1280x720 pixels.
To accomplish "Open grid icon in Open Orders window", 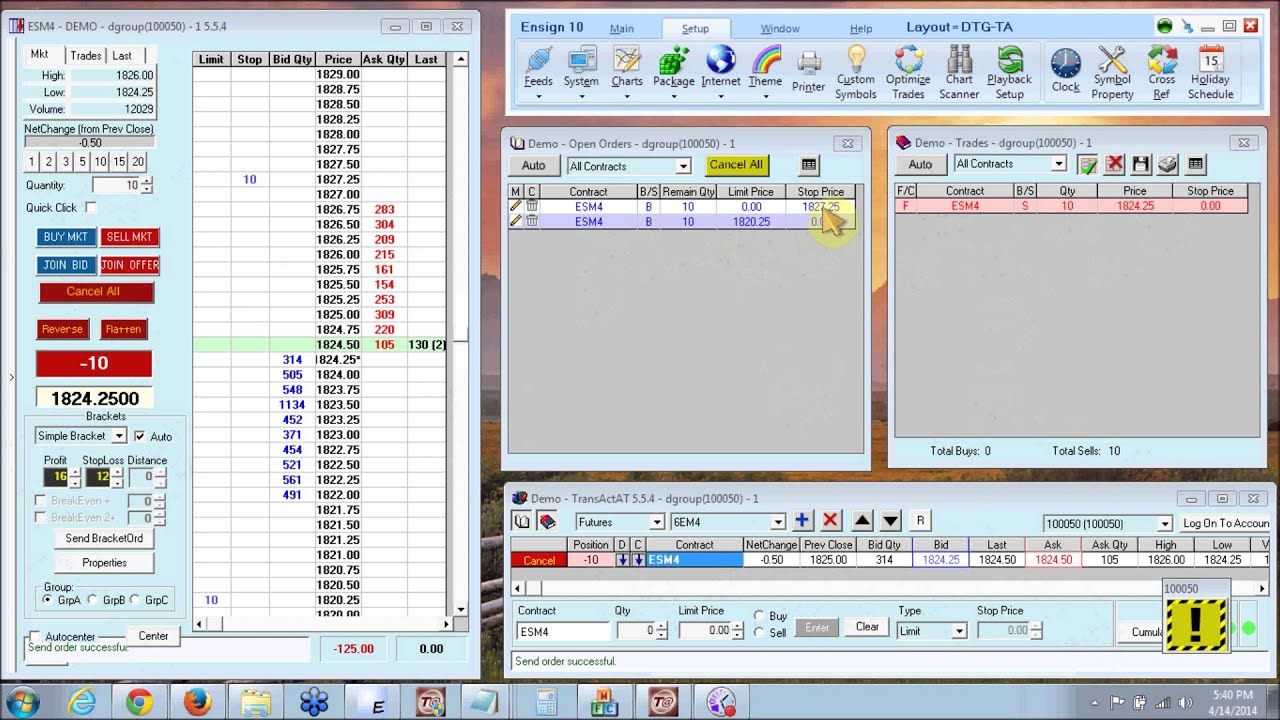I will click(x=809, y=165).
